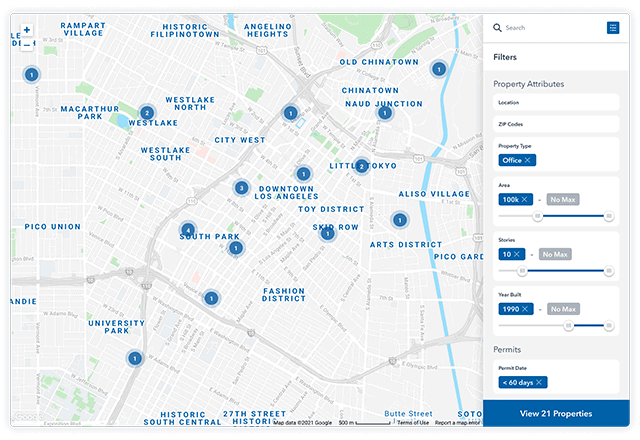640x440 pixels.
Task: Click the marker 1 near University Park
Action: (135, 358)
